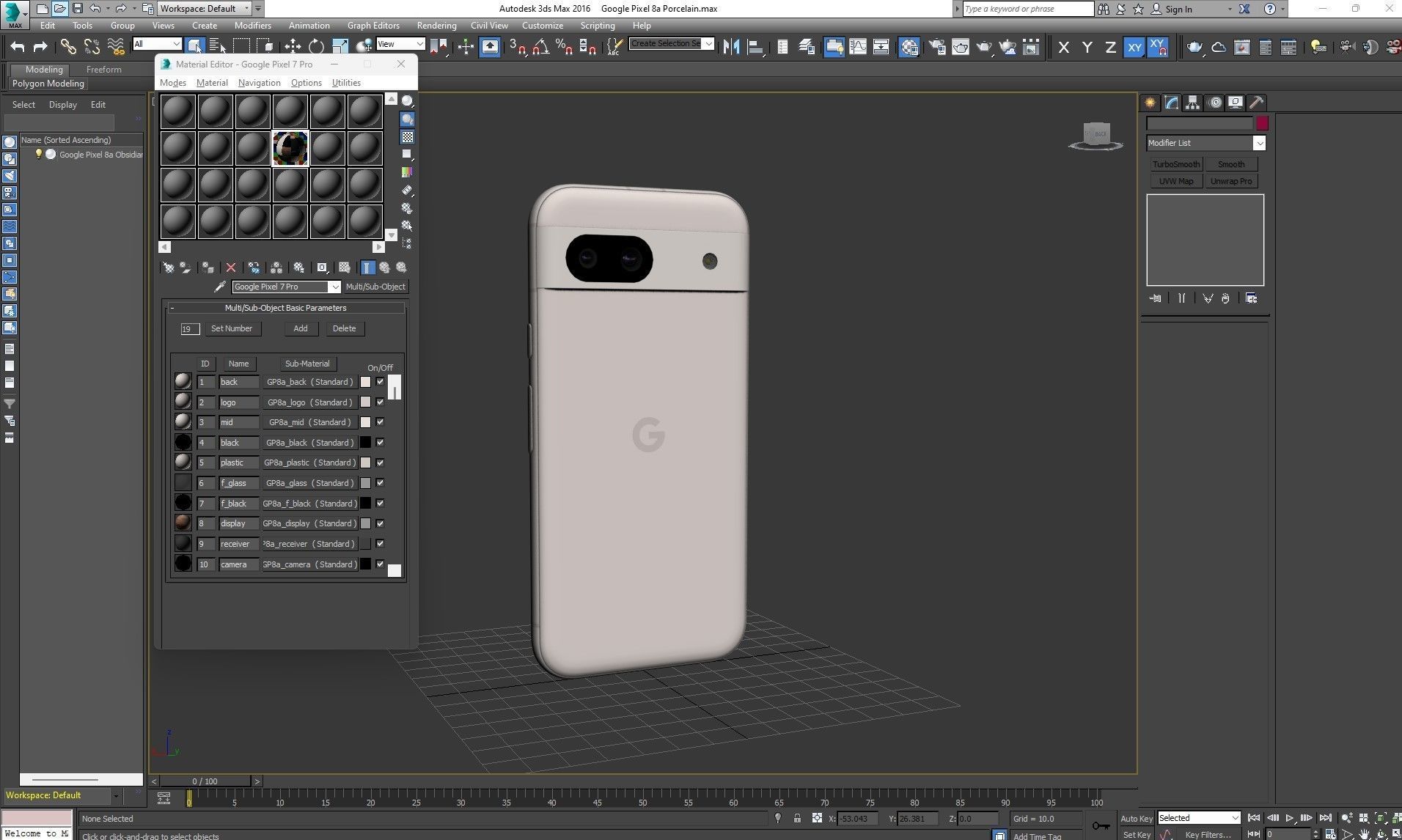Click the Set Number button

[232, 328]
